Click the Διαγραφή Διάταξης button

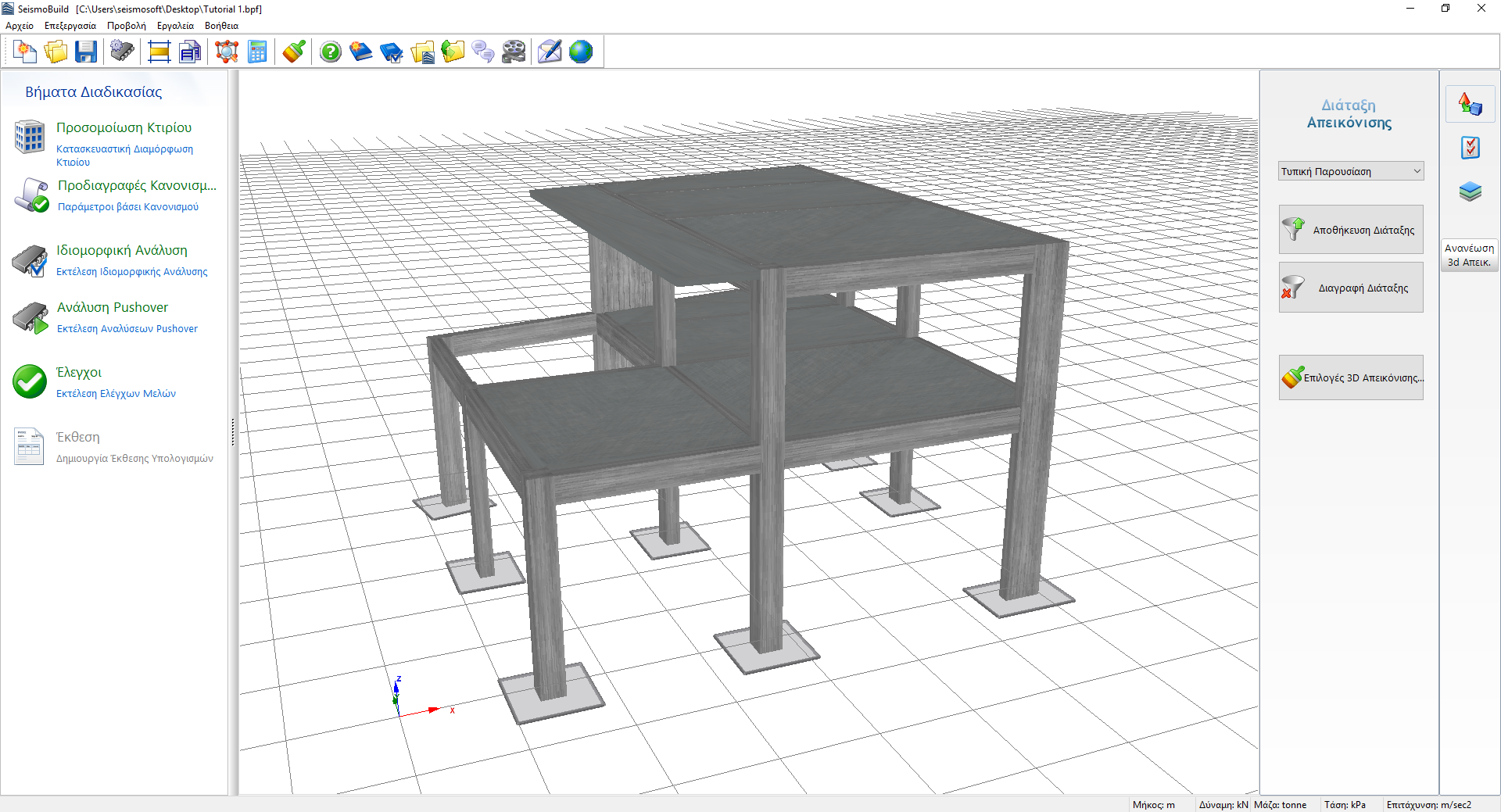[x=1351, y=288]
